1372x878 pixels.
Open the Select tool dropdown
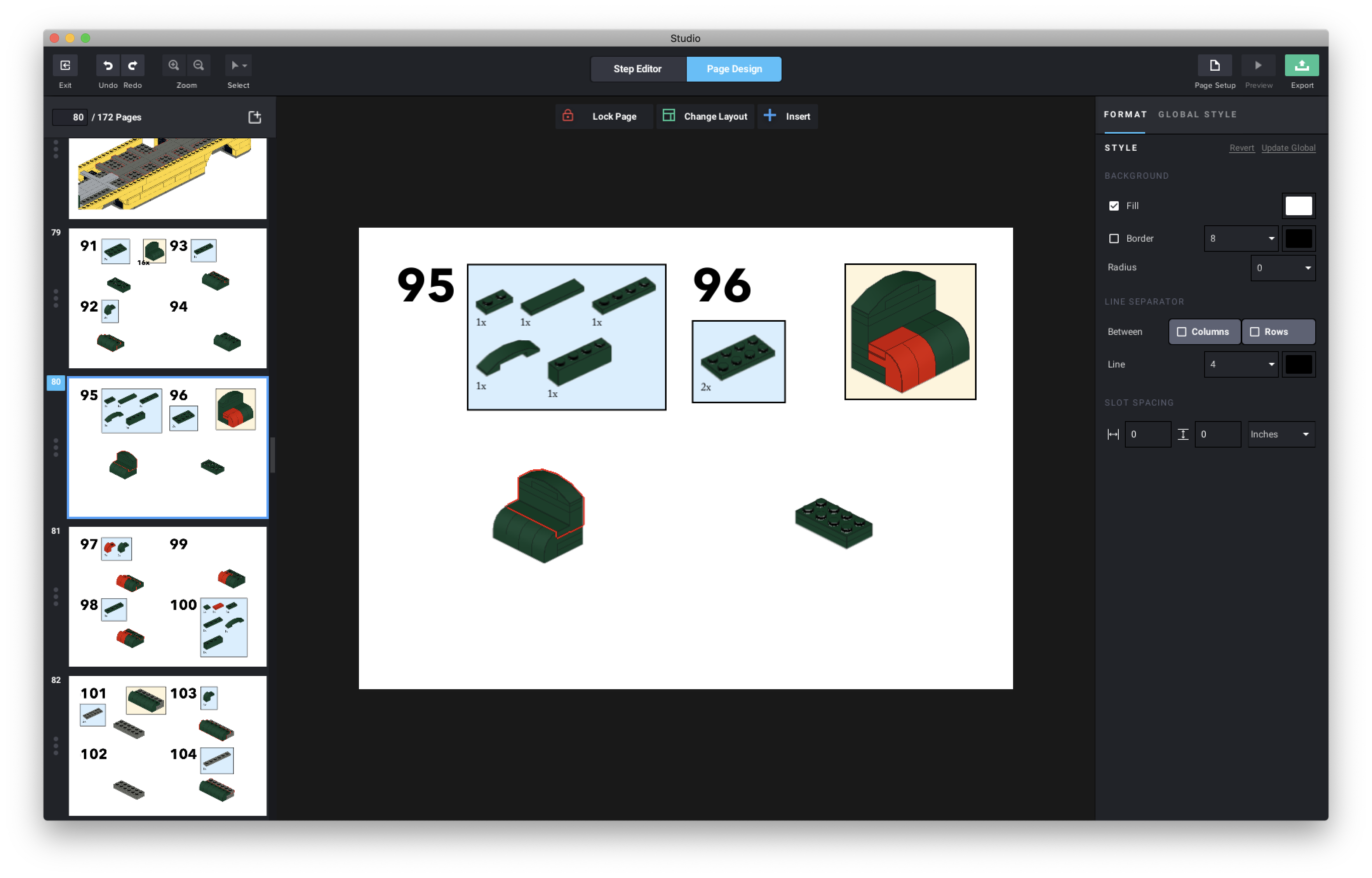[x=238, y=65]
